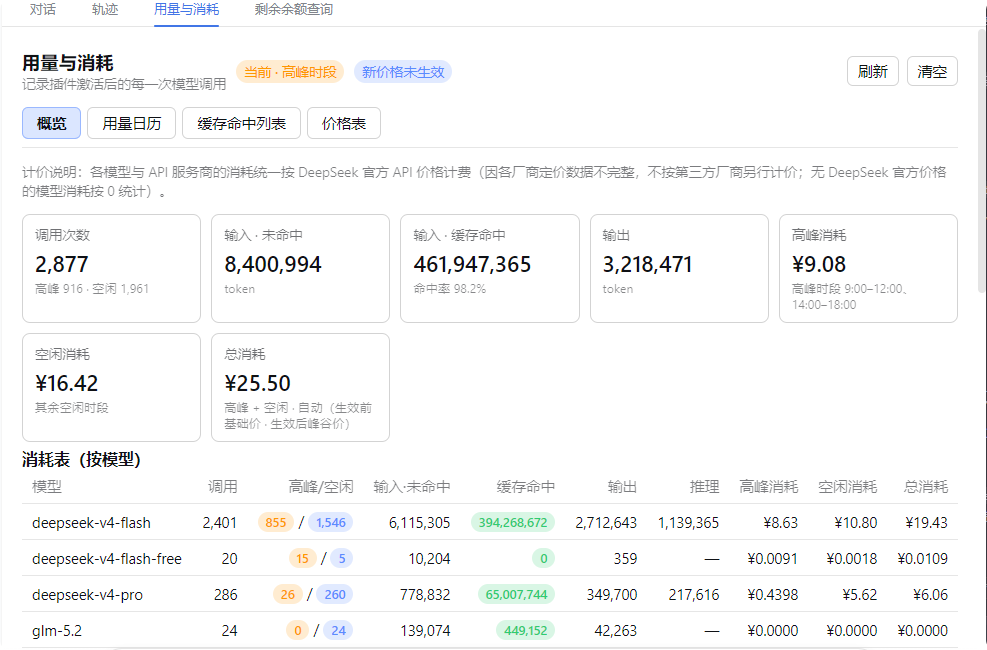Open the 缓存命中列表 sub-tab
The image size is (987, 650).
(x=241, y=123)
